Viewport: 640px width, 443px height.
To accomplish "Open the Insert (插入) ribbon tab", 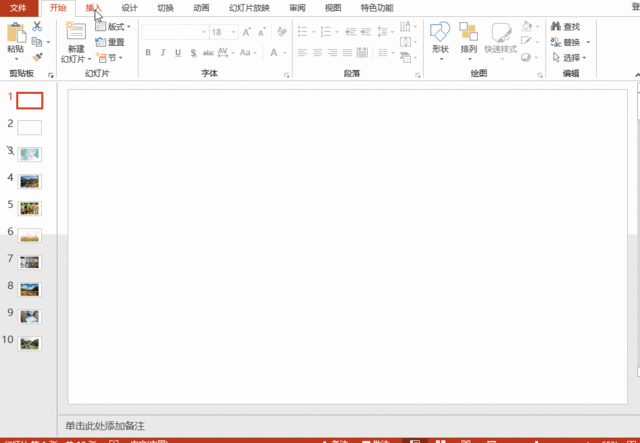I will tap(94, 8).
